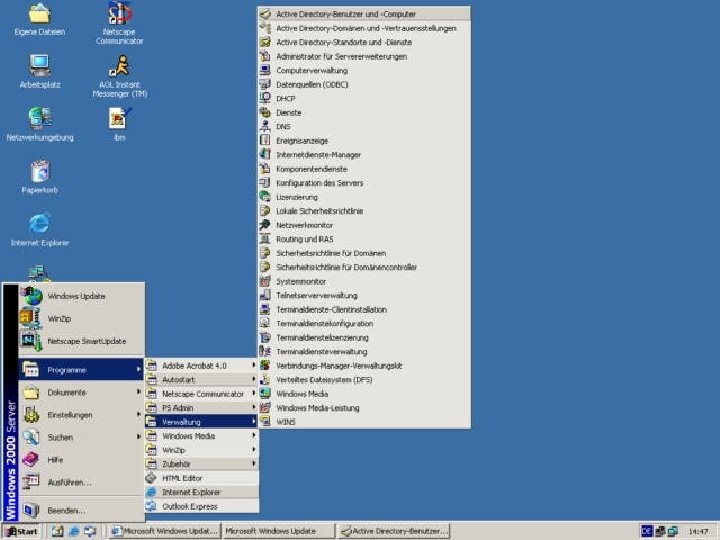The image size is (720, 540).
Task: Select Terminaldienste-Clientinstallation entry
Action: point(364,309)
